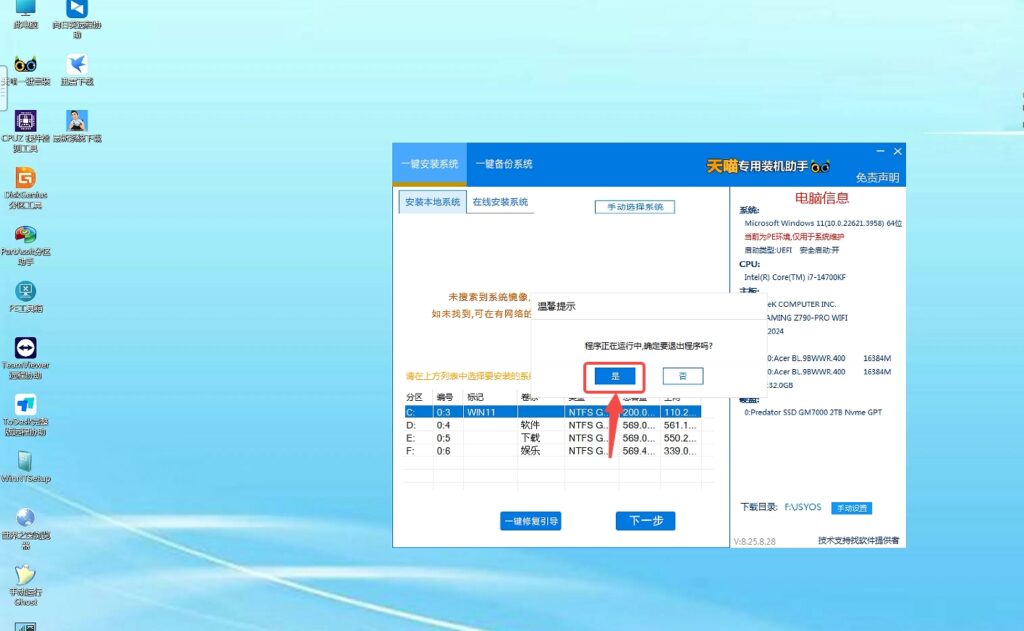Open the DiskGenius partition tool desktop icon

click(x=26, y=179)
